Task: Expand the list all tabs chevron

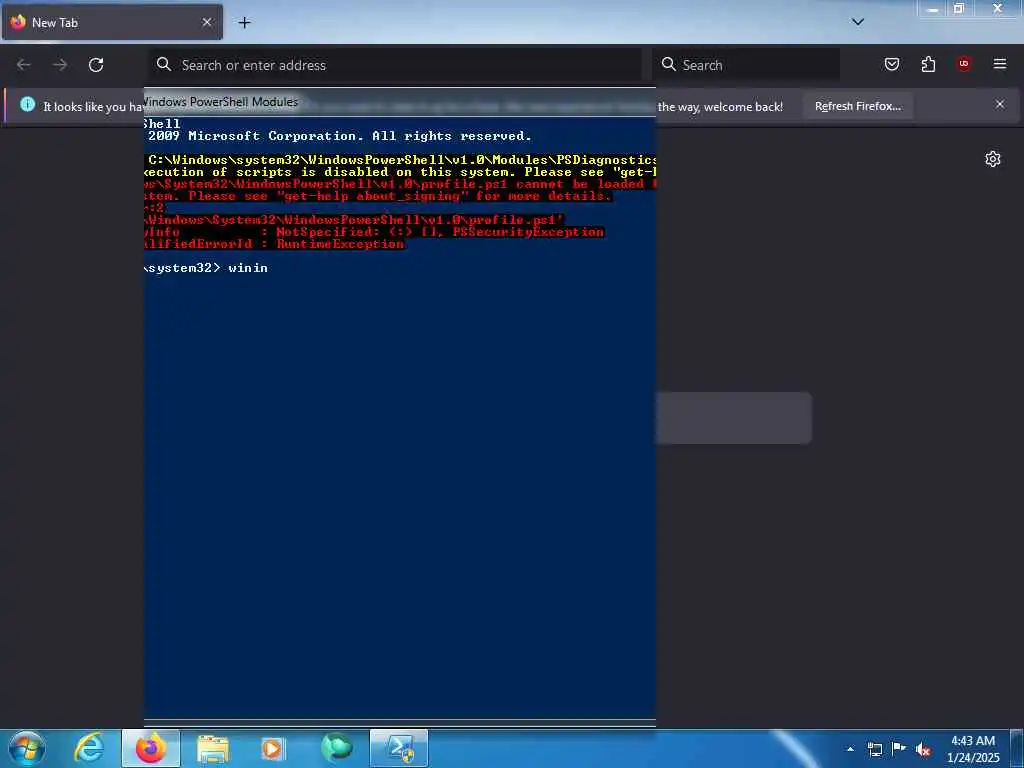Action: coord(858,22)
